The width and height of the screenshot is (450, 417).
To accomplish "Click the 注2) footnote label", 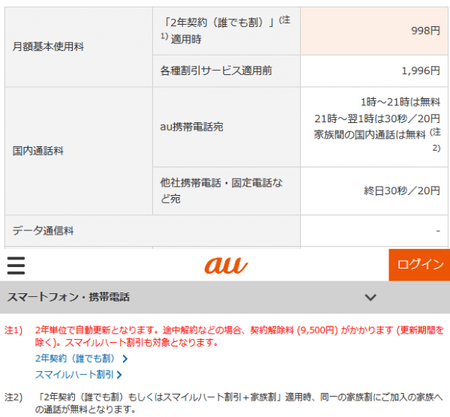I will tap(14, 397).
